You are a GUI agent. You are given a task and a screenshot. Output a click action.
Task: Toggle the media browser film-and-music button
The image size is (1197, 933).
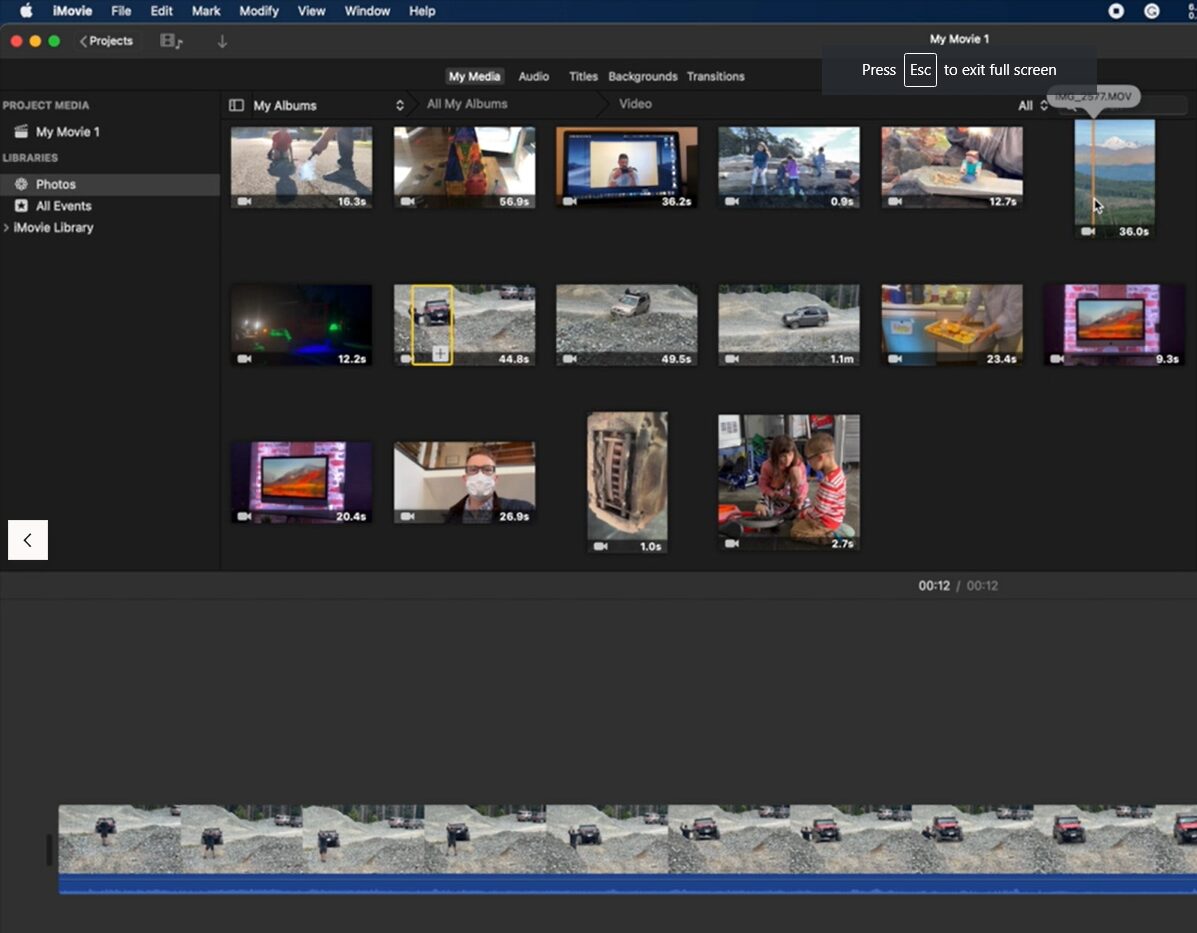[171, 41]
